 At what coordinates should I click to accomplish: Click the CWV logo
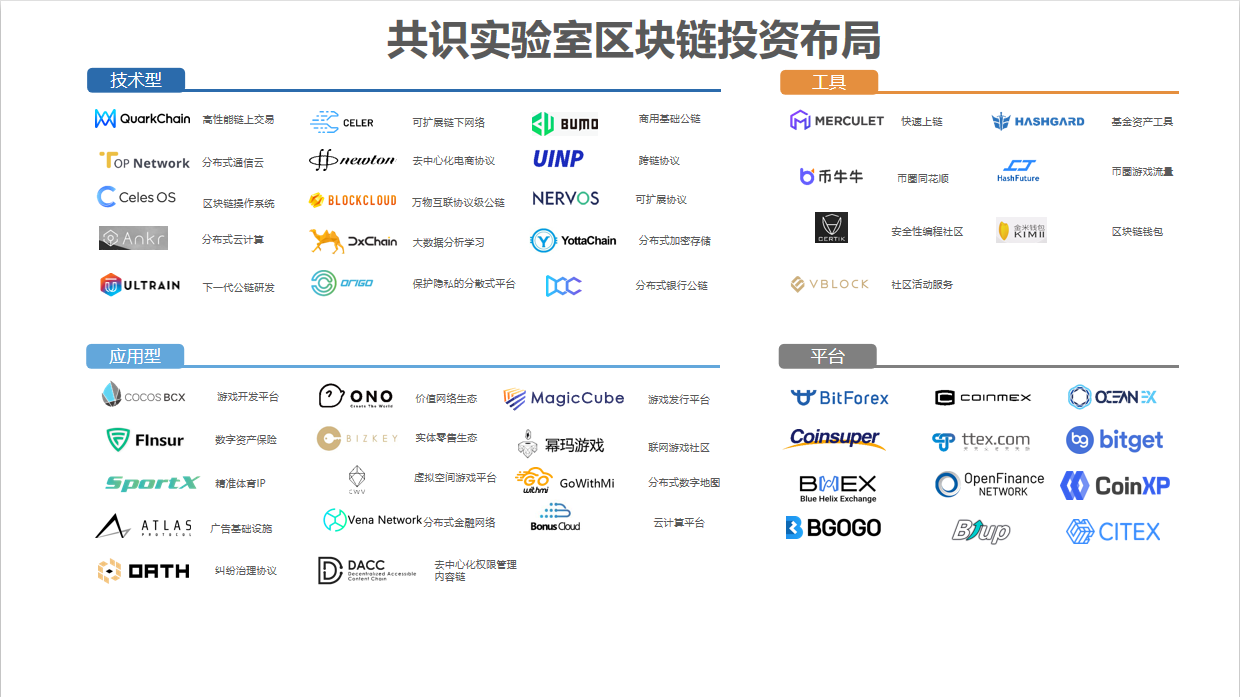point(358,480)
